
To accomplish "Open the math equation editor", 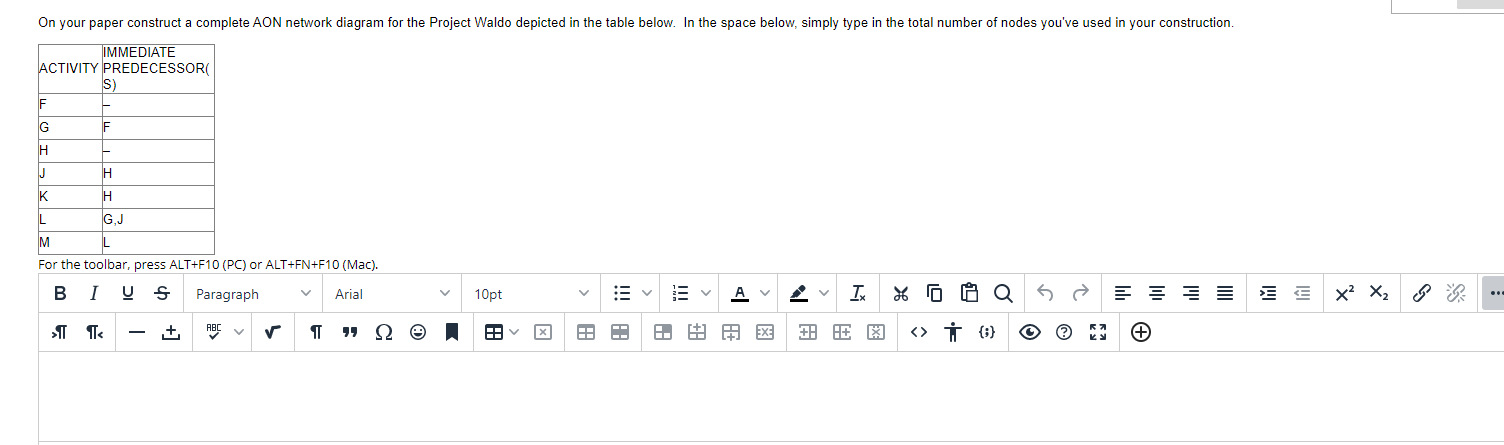I will click(x=273, y=334).
